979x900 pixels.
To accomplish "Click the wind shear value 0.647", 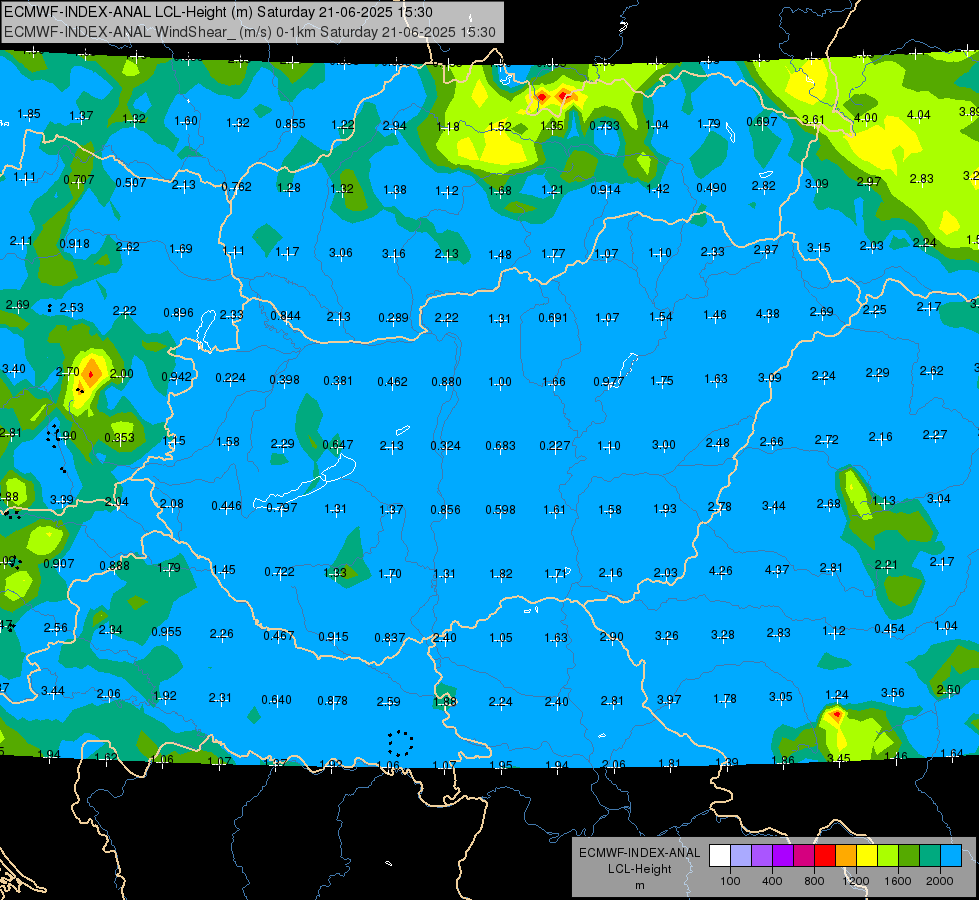I will tap(338, 444).
